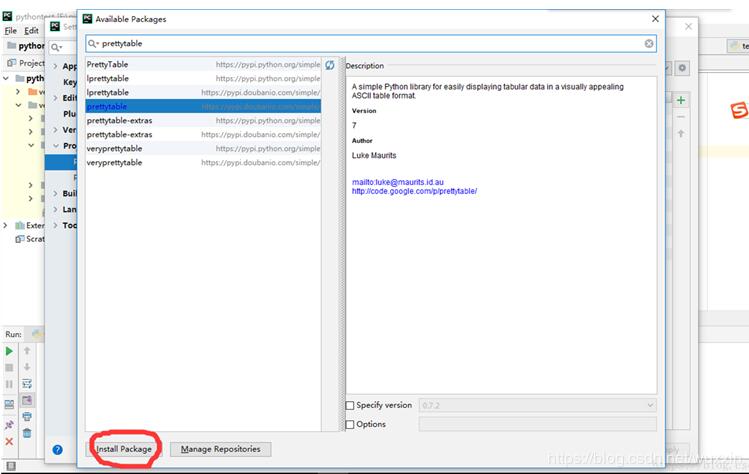Screen dimensions: 749x474
Task: Click the scroll-to-end icon in the Run panel
Action: coord(27,400)
